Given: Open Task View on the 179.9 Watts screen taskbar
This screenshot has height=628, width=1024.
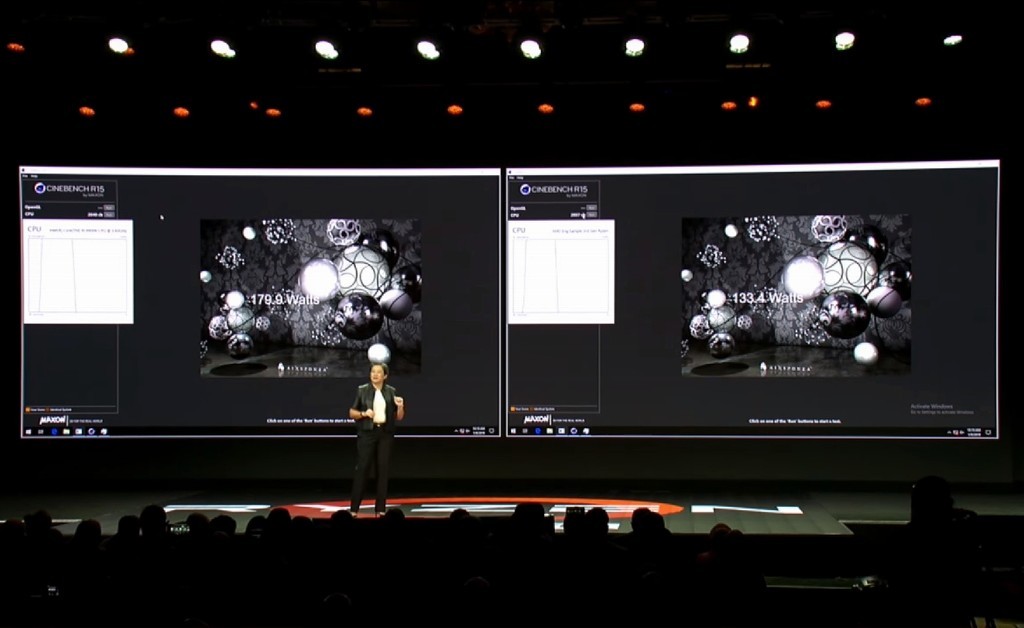Looking at the screenshot, I should tap(40, 432).
